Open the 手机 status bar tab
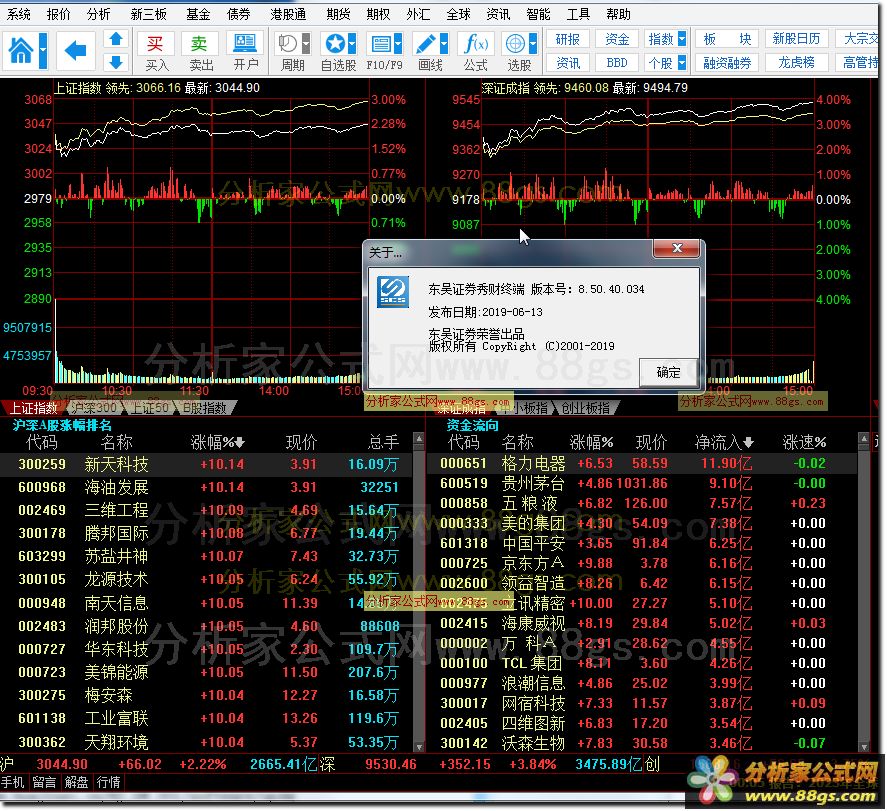Viewport: 887px width, 811px height. click(12, 782)
